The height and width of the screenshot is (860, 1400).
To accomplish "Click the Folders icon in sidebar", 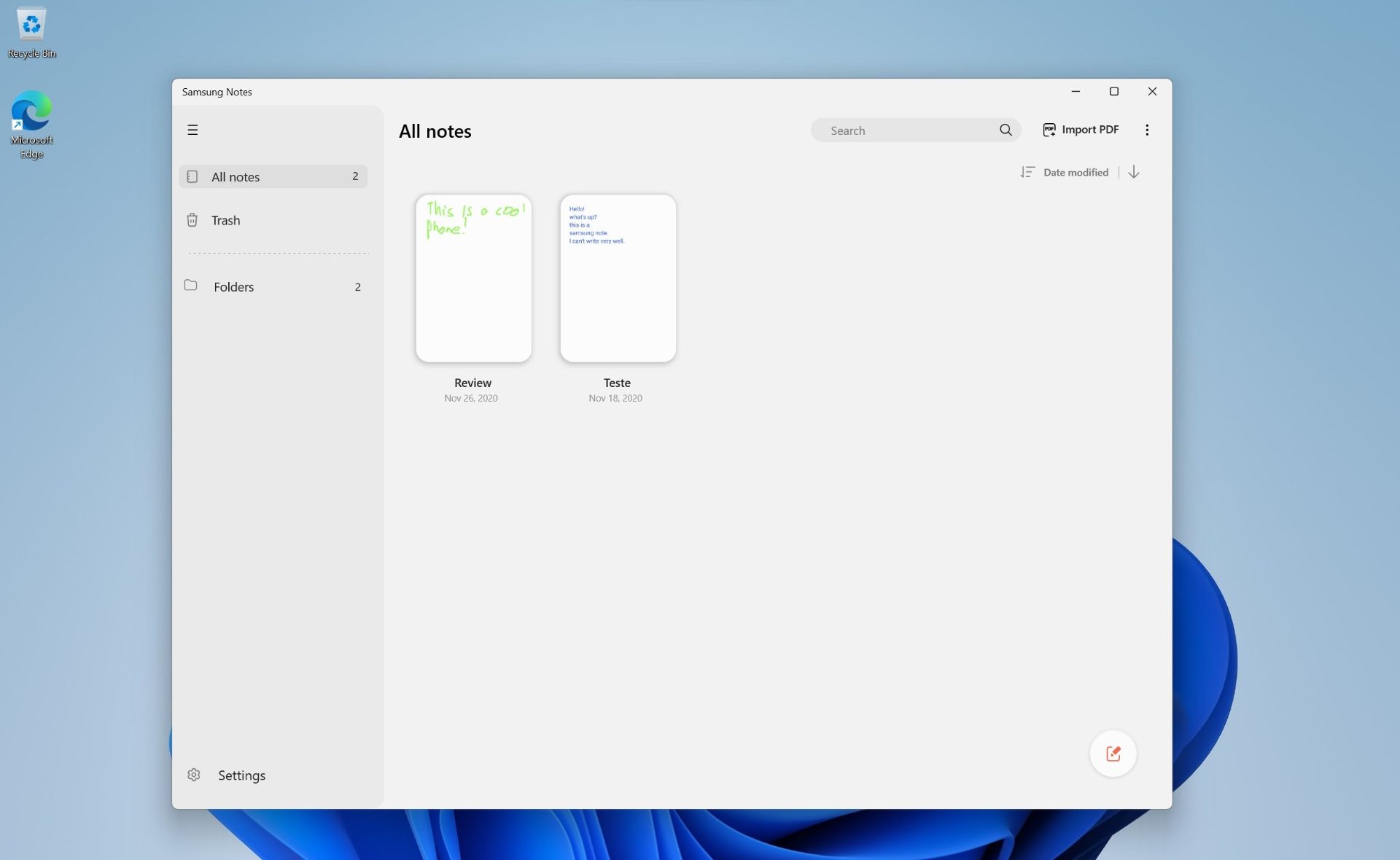I will click(190, 286).
